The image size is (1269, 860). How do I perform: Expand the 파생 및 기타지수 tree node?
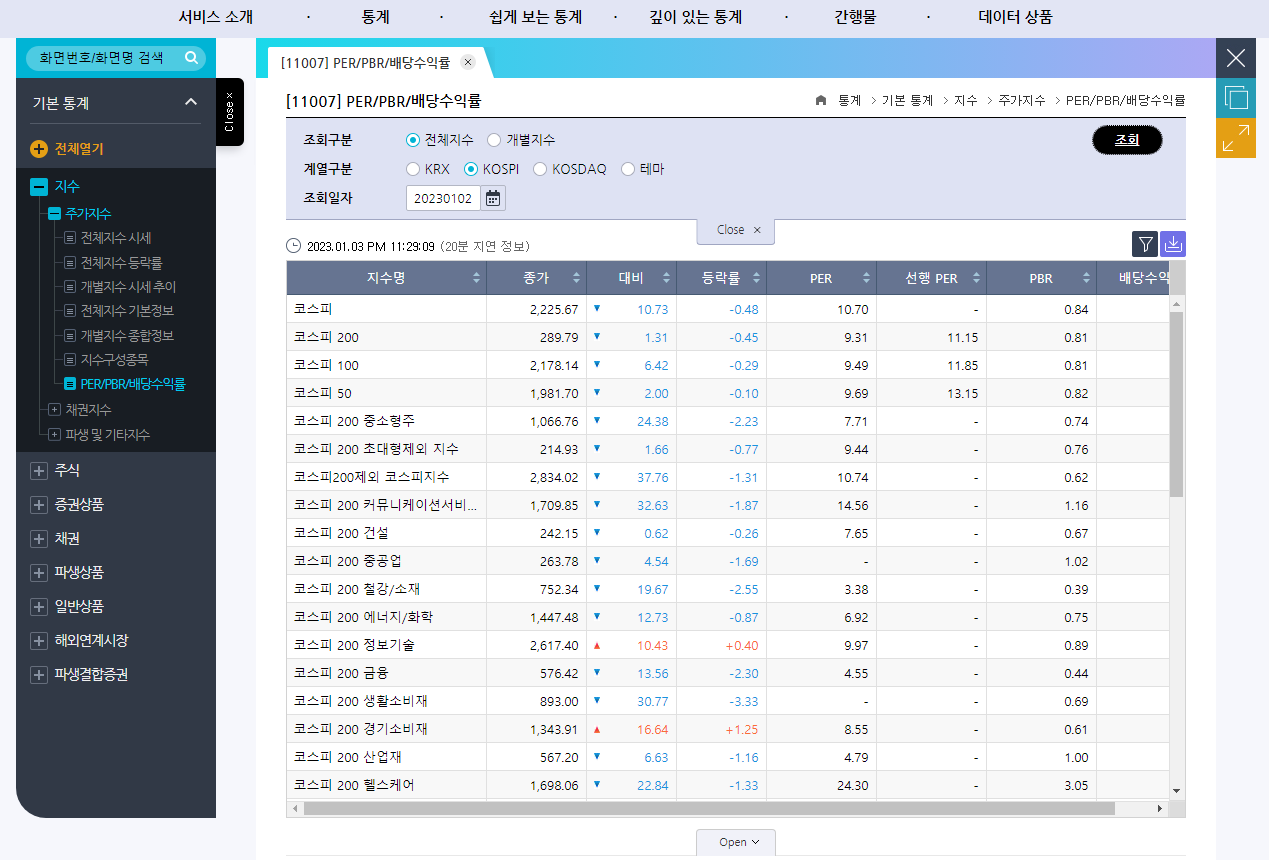click(x=55, y=434)
